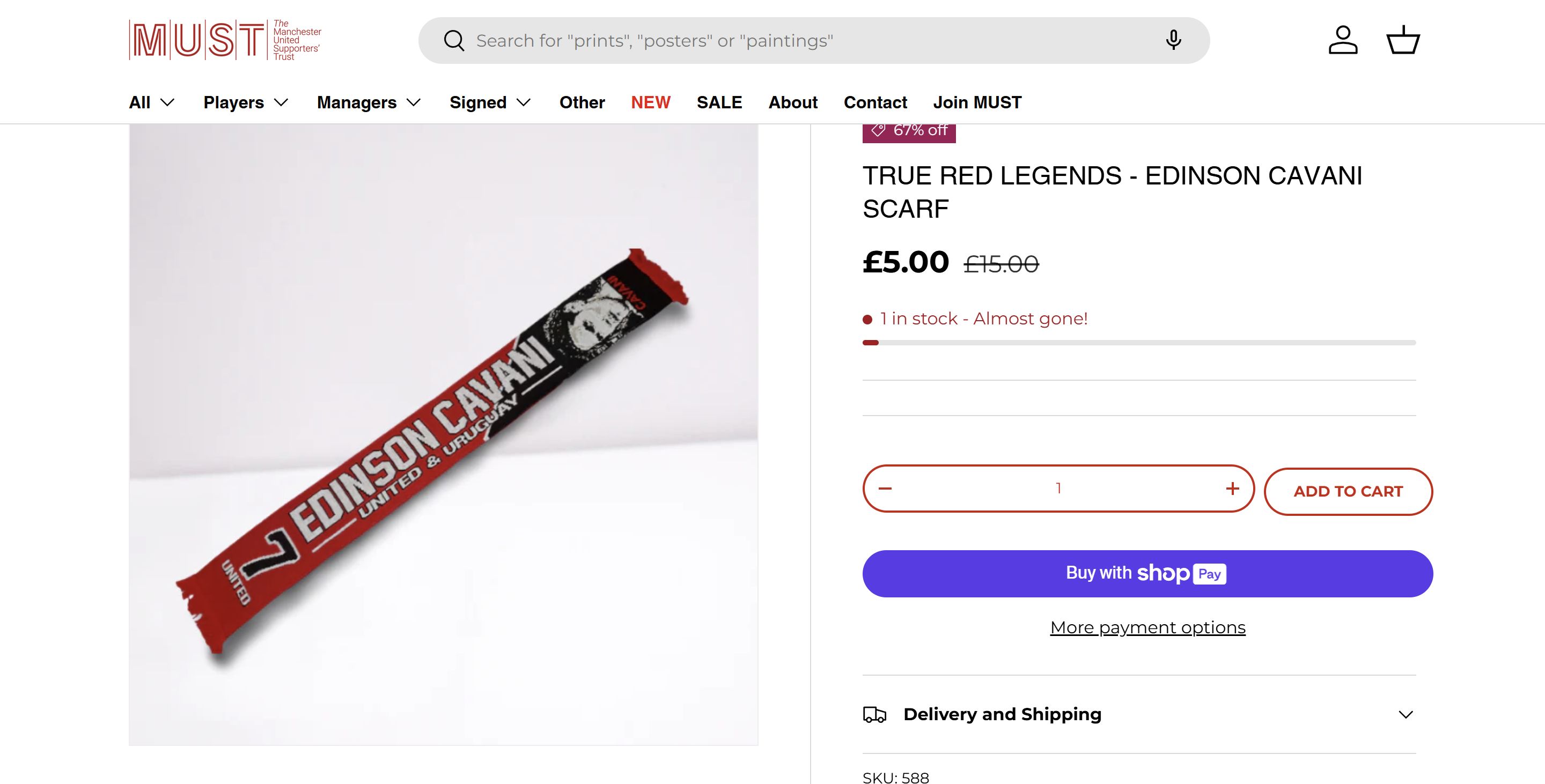Open the shopping basket
1545x784 pixels.
click(1403, 40)
